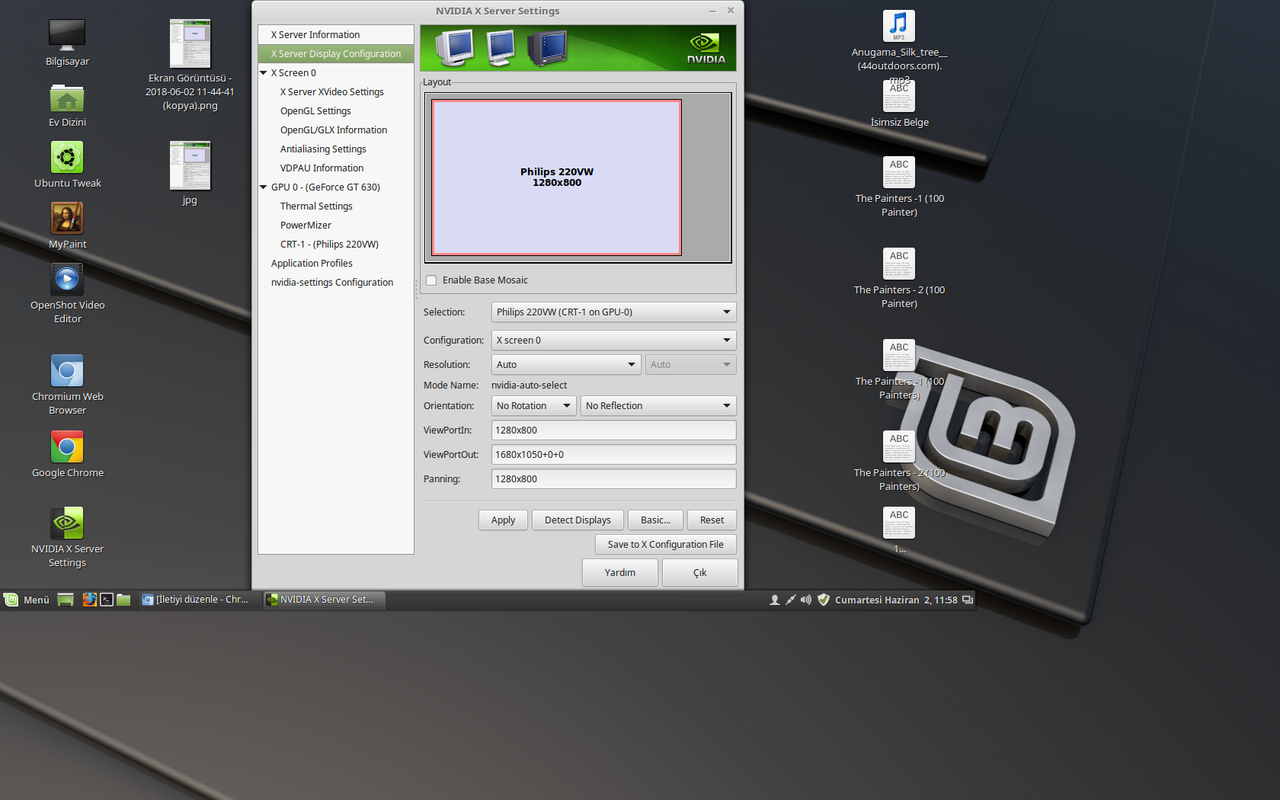Image resolution: width=1280 pixels, height=800 pixels.
Task: Click the volume icon in the system tray
Action: pos(806,600)
